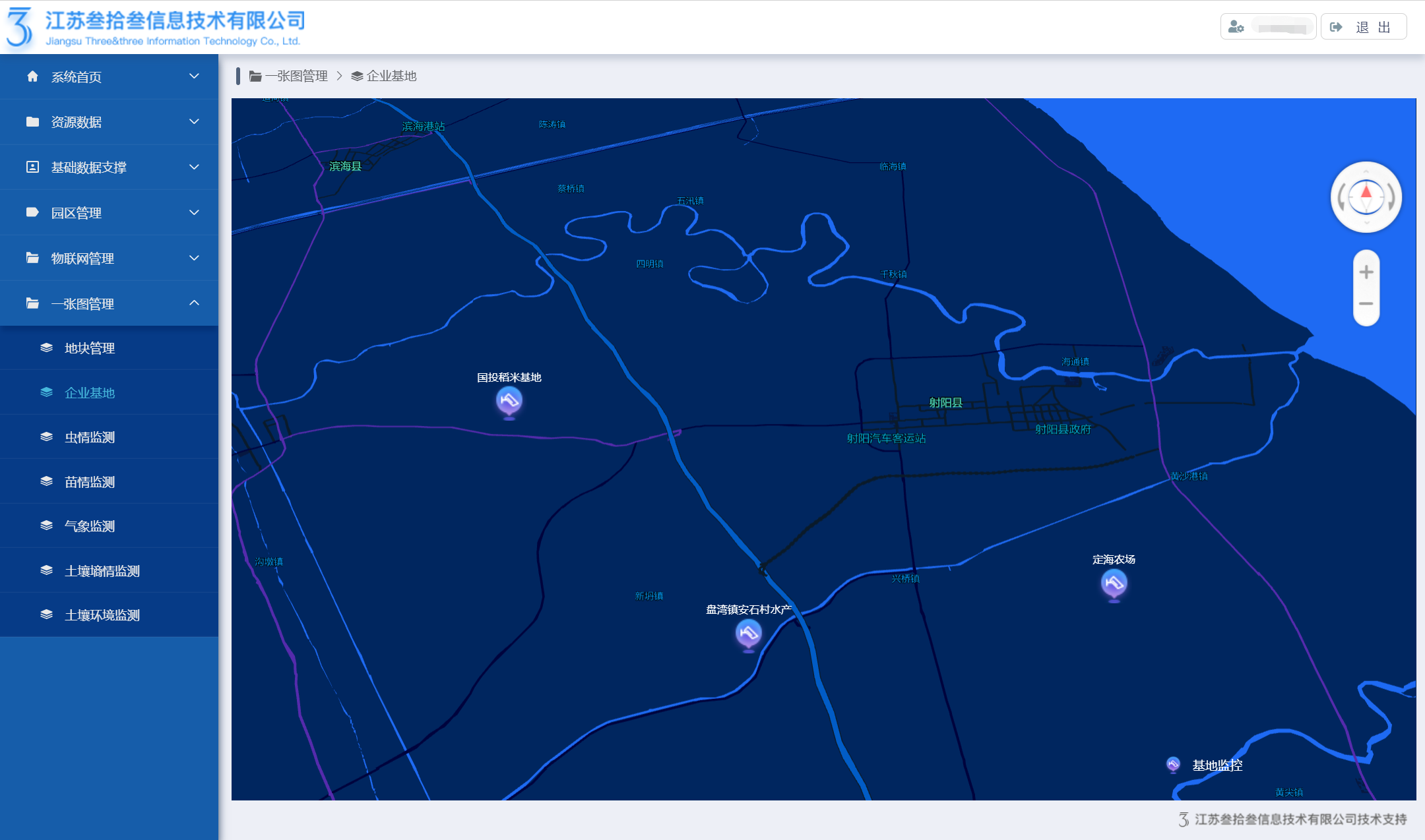
Task: Rotate the map with compass right arc
Action: click(1391, 197)
